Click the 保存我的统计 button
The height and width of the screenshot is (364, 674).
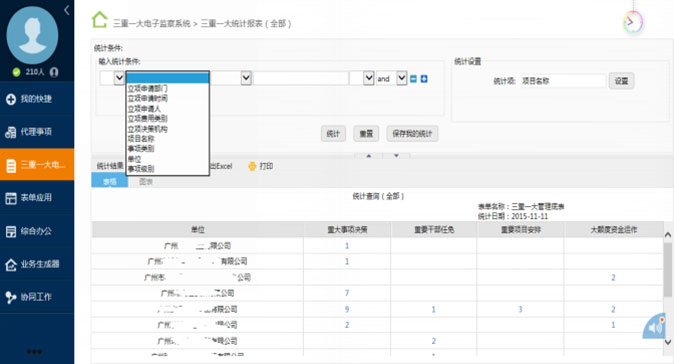(x=412, y=134)
